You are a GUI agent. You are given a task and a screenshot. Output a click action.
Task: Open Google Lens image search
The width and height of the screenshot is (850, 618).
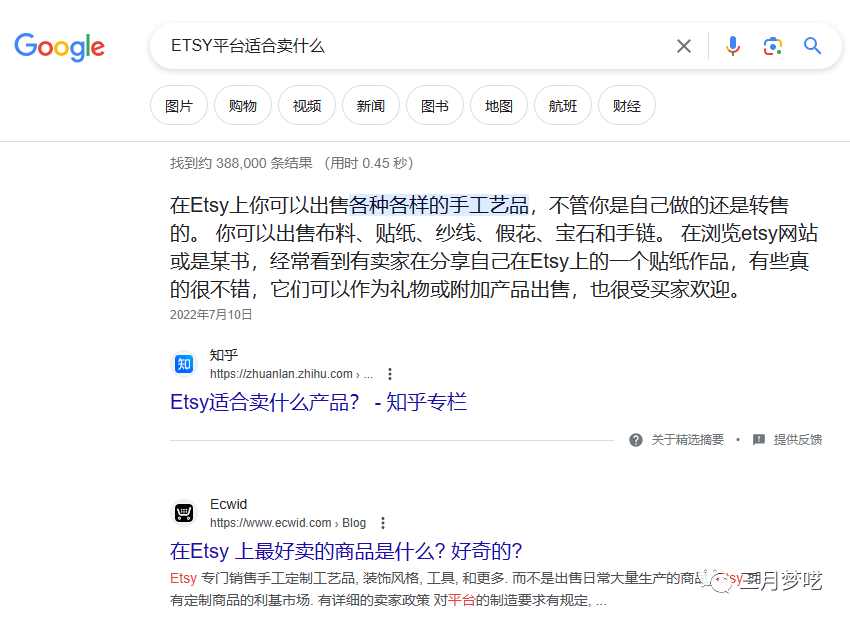772,46
